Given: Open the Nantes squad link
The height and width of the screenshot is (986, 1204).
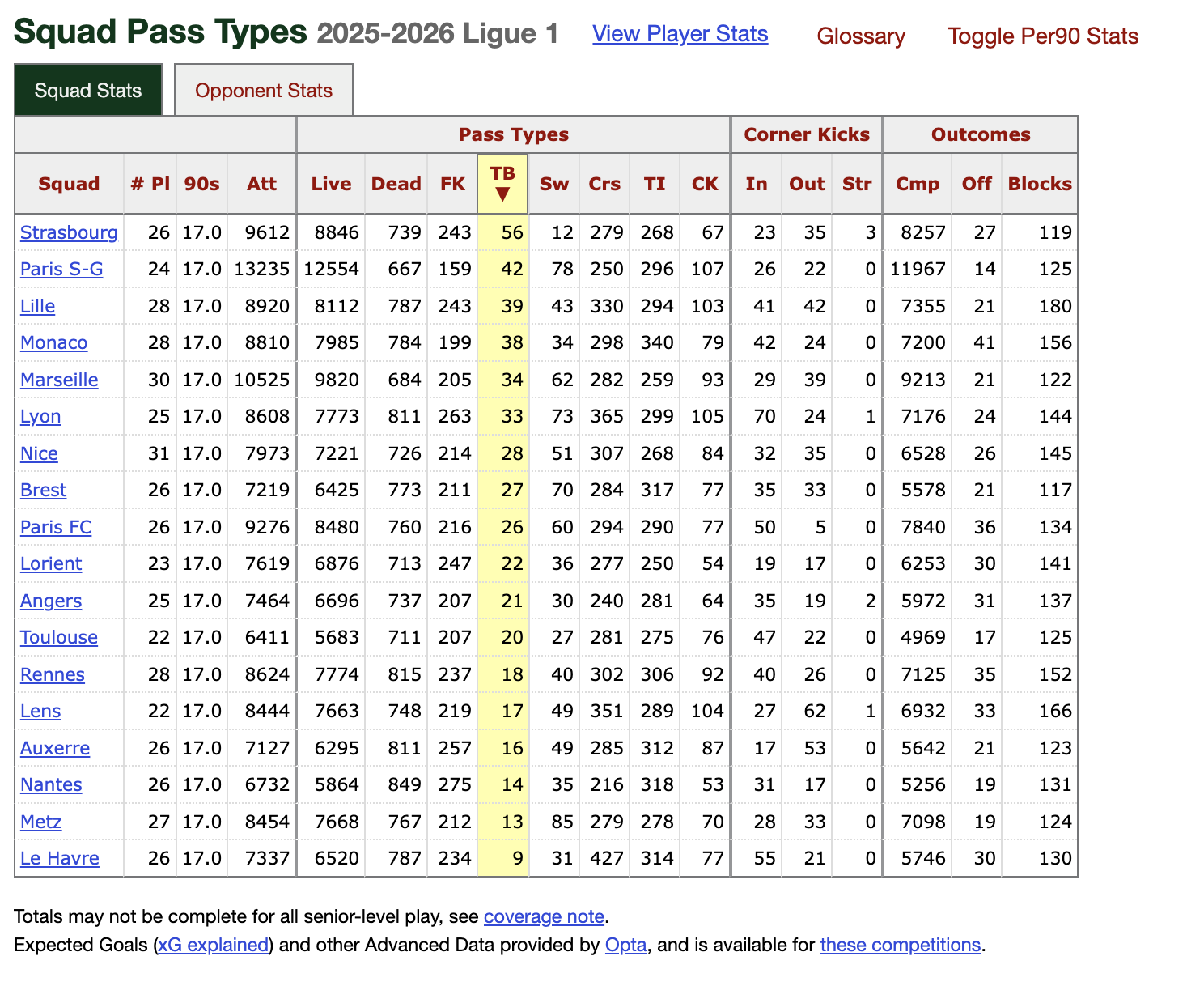Looking at the screenshot, I should click(x=51, y=785).
